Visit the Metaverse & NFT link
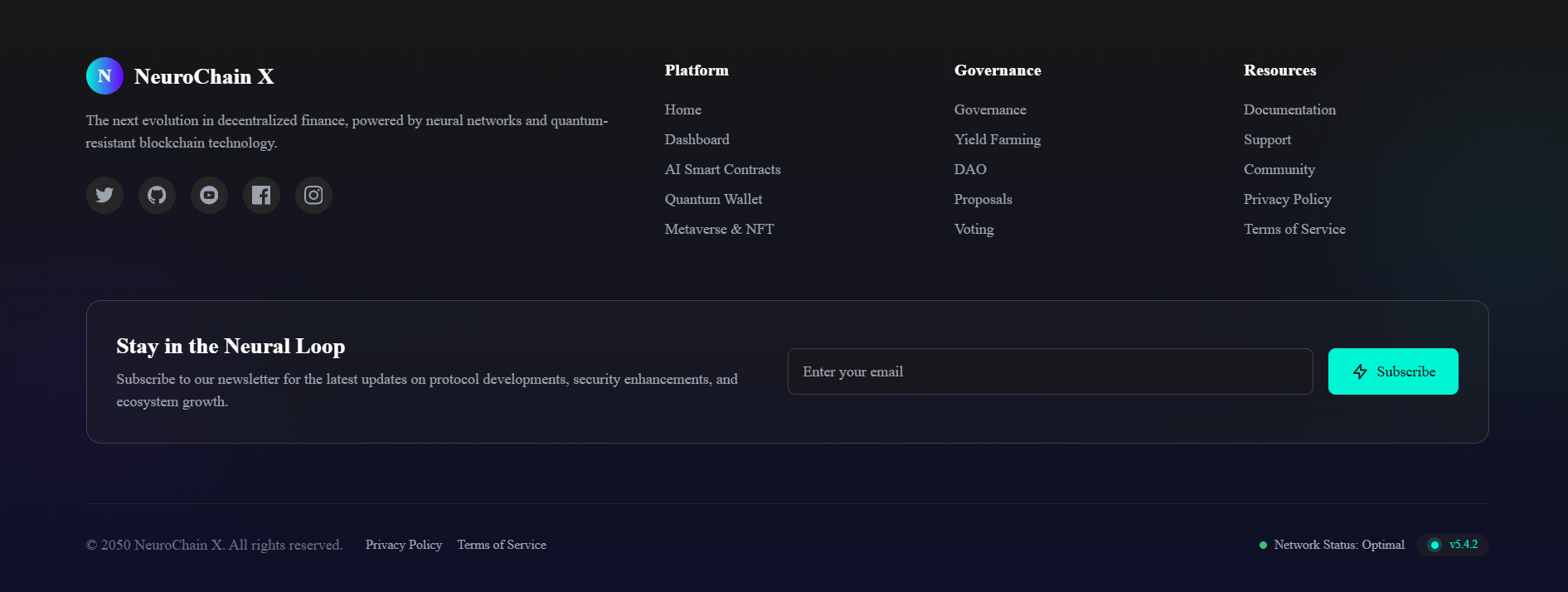The image size is (1568, 592). click(x=719, y=229)
